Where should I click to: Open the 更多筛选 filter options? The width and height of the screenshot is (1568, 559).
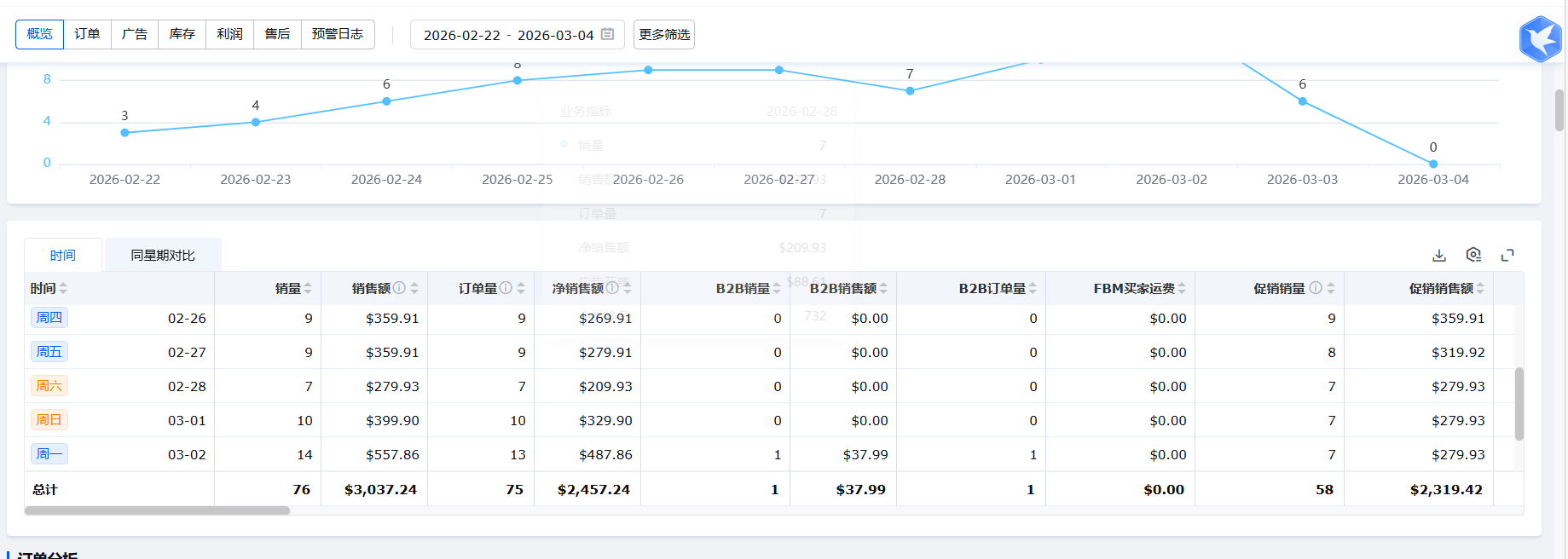pos(664,35)
